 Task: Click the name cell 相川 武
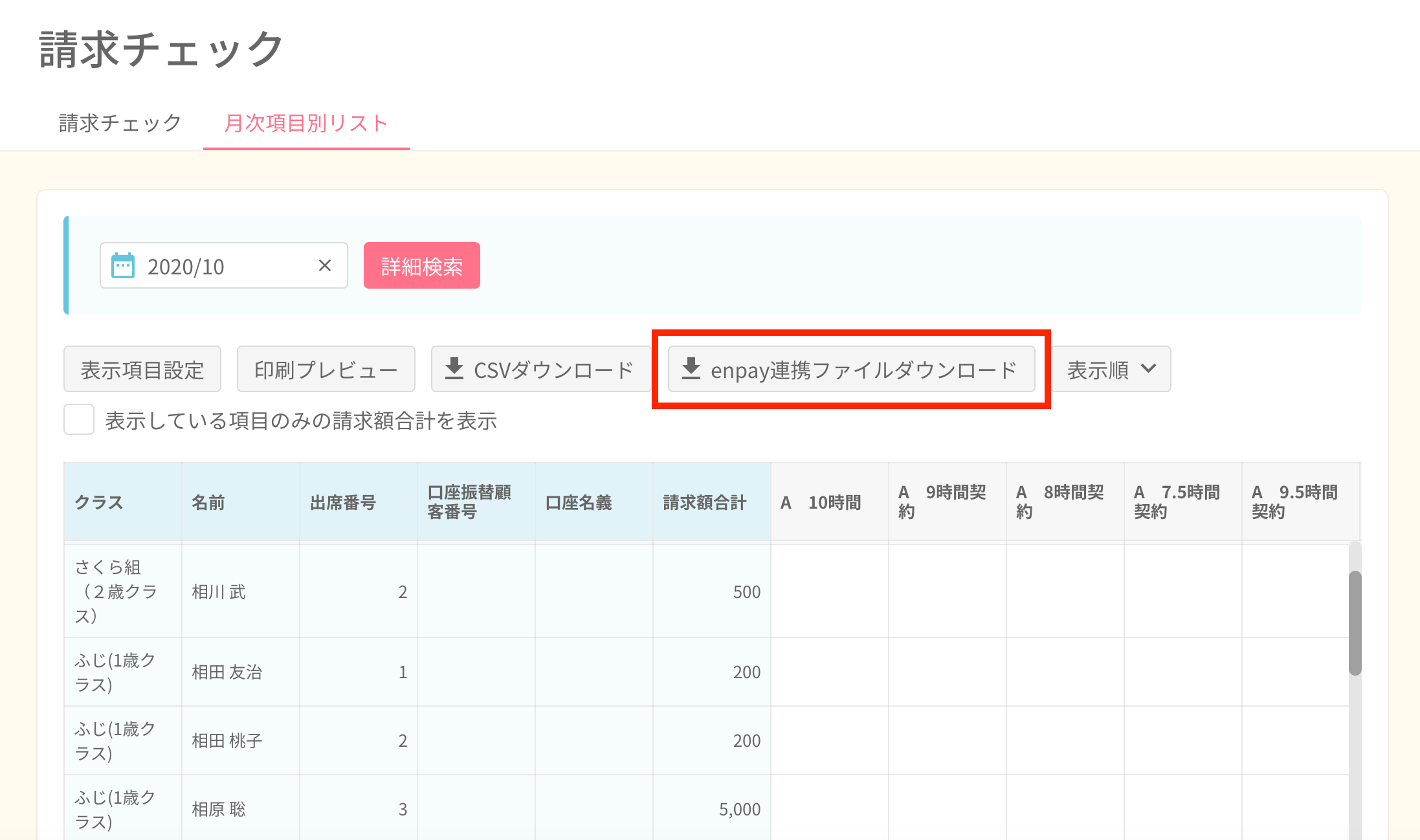[241, 591]
